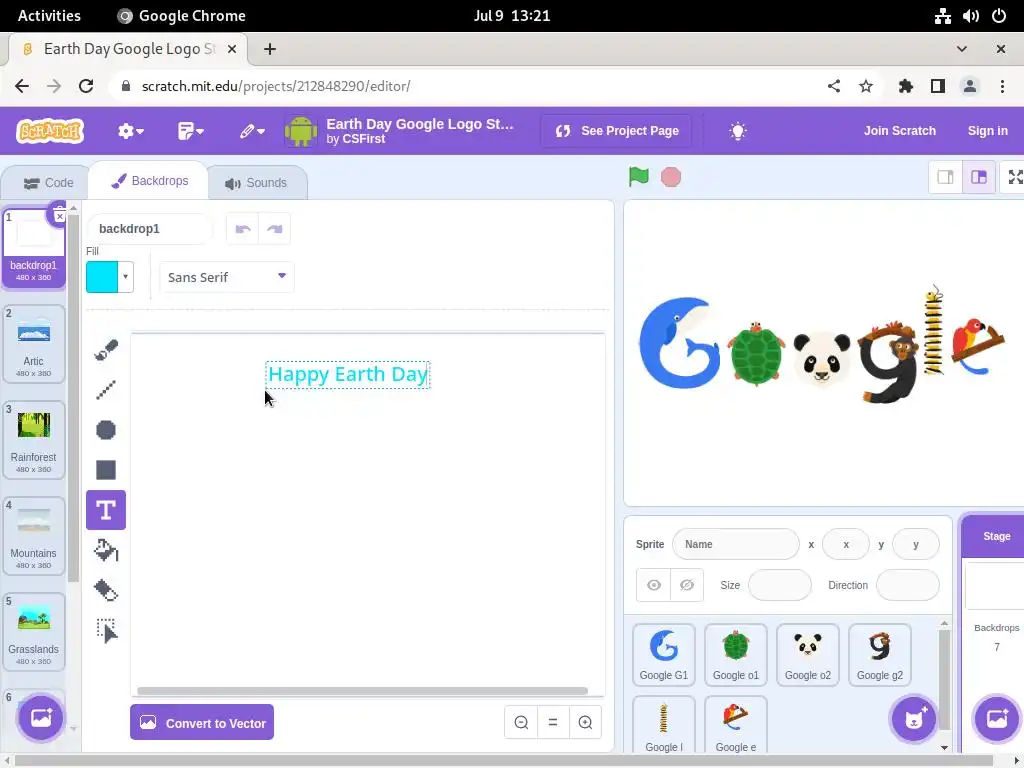This screenshot has width=1024, height=768.
Task: Open system volume icon in top bar
Action: (970, 16)
